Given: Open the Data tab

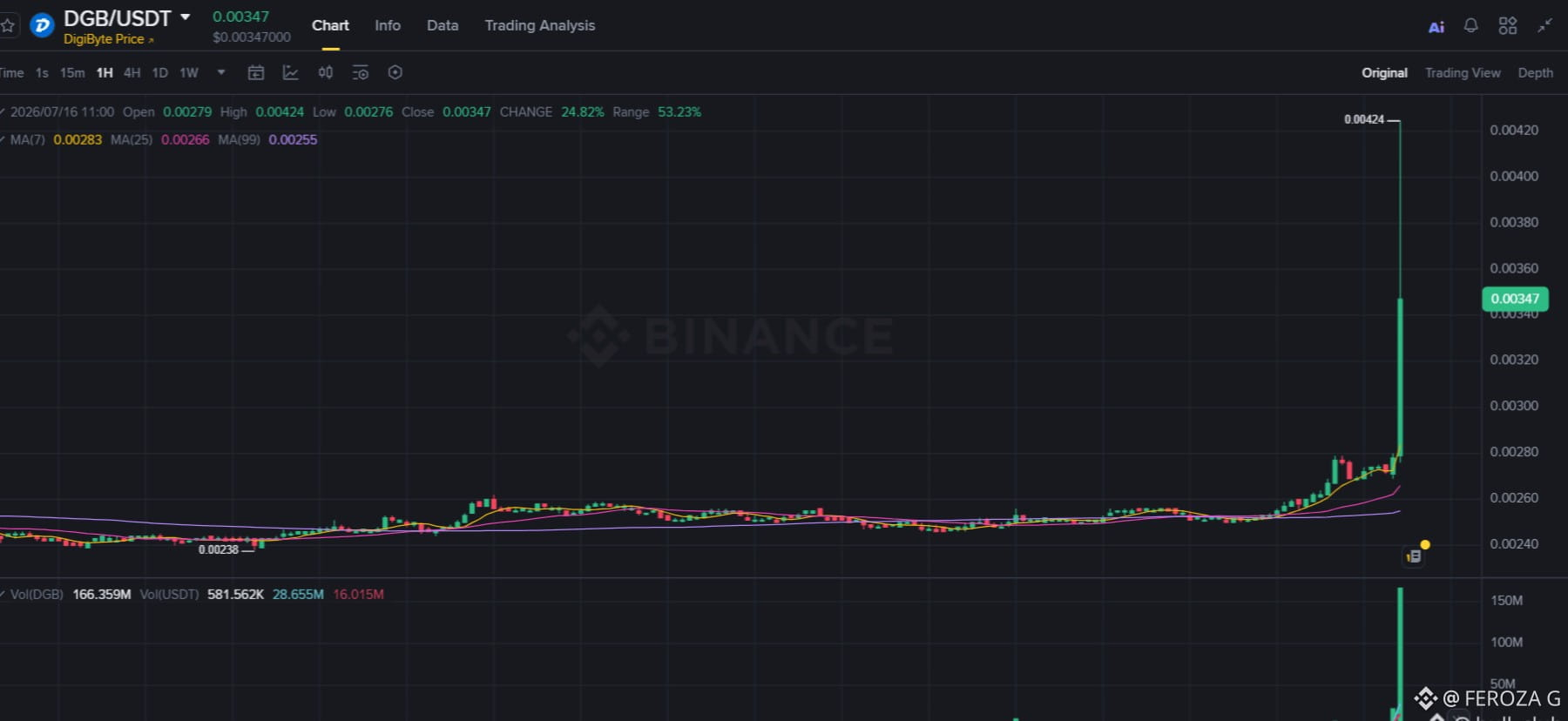Looking at the screenshot, I should pos(443,25).
